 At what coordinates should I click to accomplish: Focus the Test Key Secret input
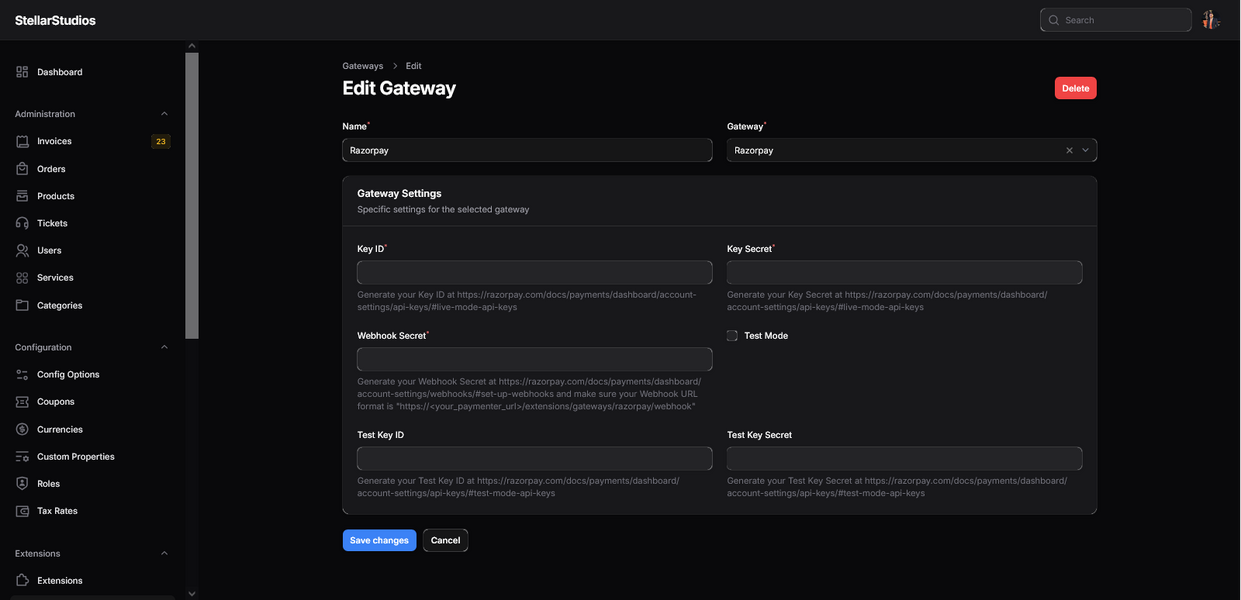(904, 458)
